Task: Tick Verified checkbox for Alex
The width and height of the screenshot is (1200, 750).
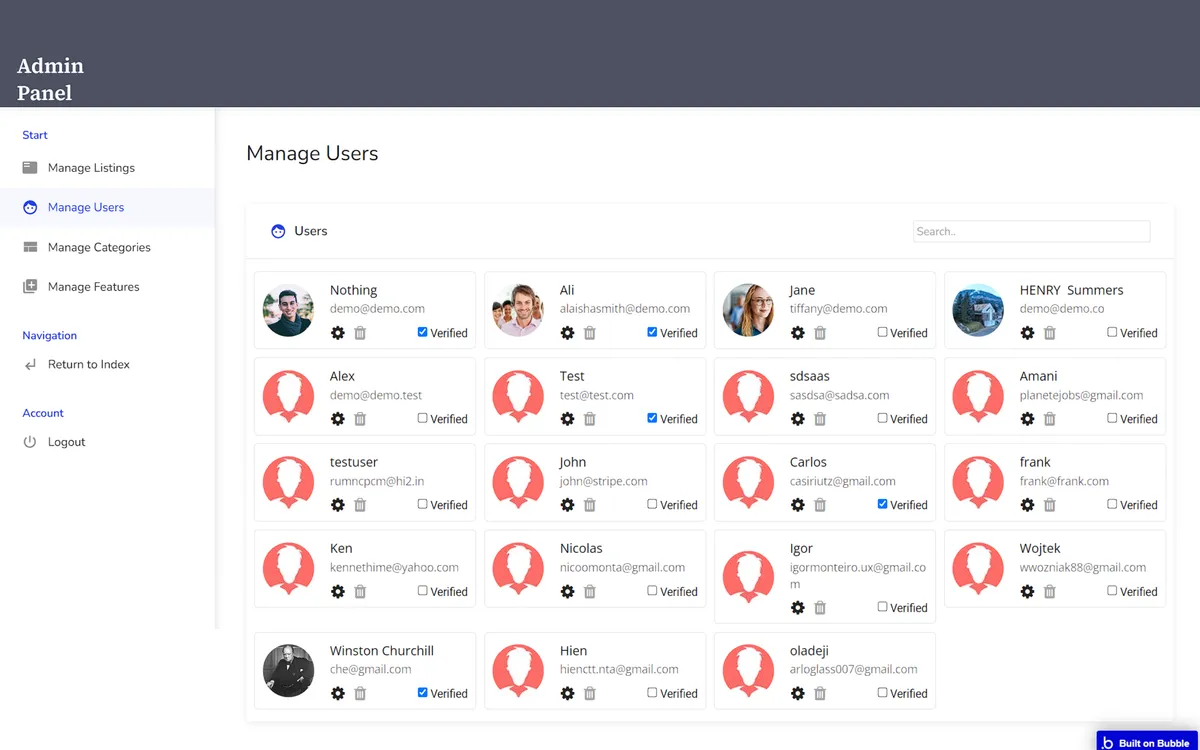Action: 422,418
